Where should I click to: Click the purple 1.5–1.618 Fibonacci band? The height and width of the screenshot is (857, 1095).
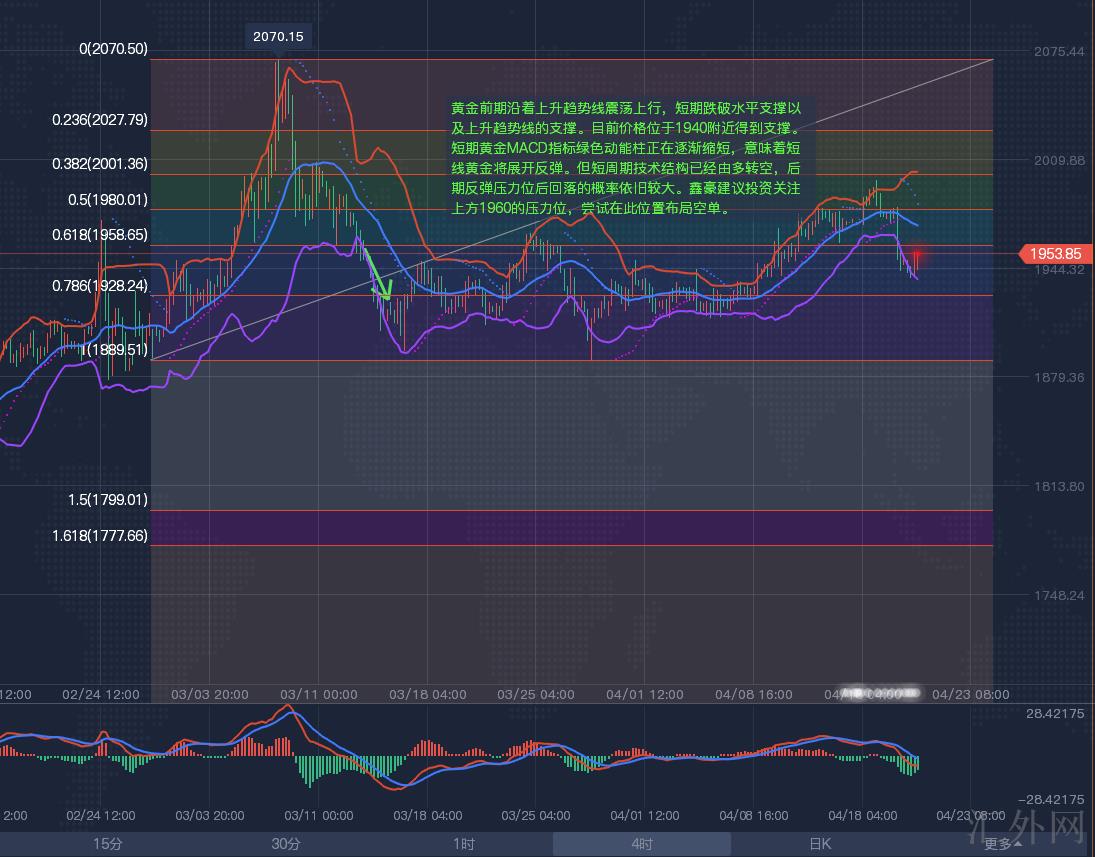[x=570, y=527]
